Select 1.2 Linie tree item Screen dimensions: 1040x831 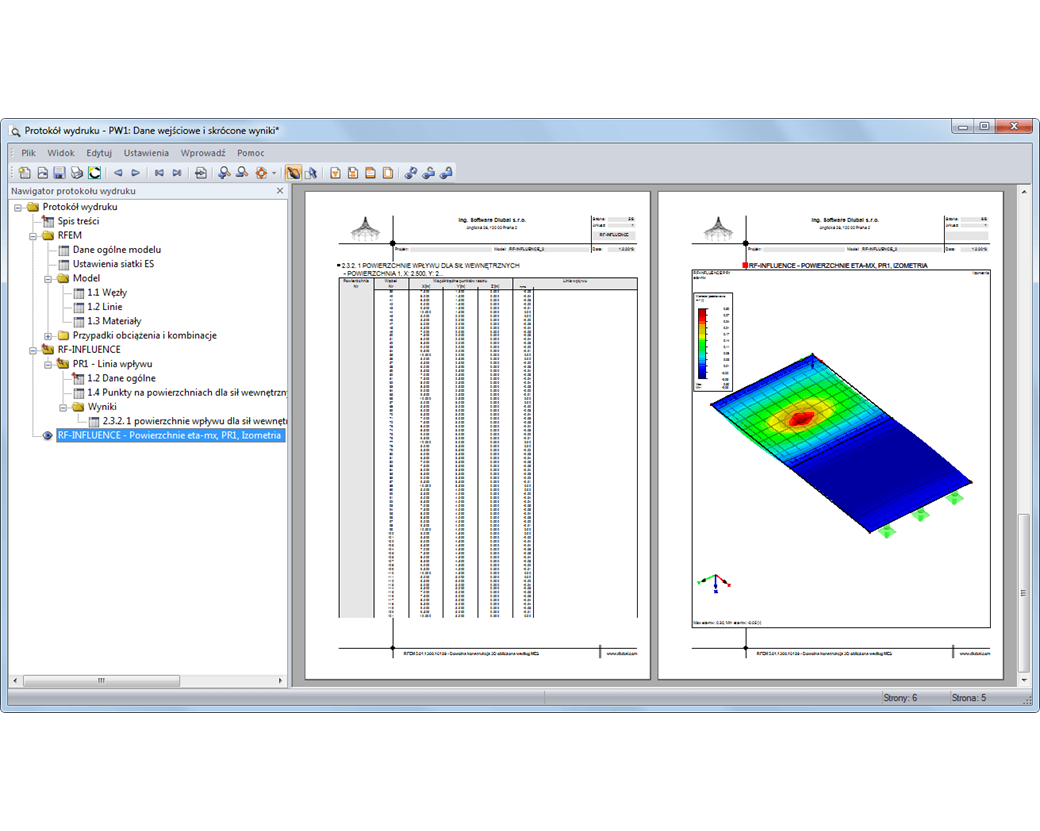pos(105,307)
